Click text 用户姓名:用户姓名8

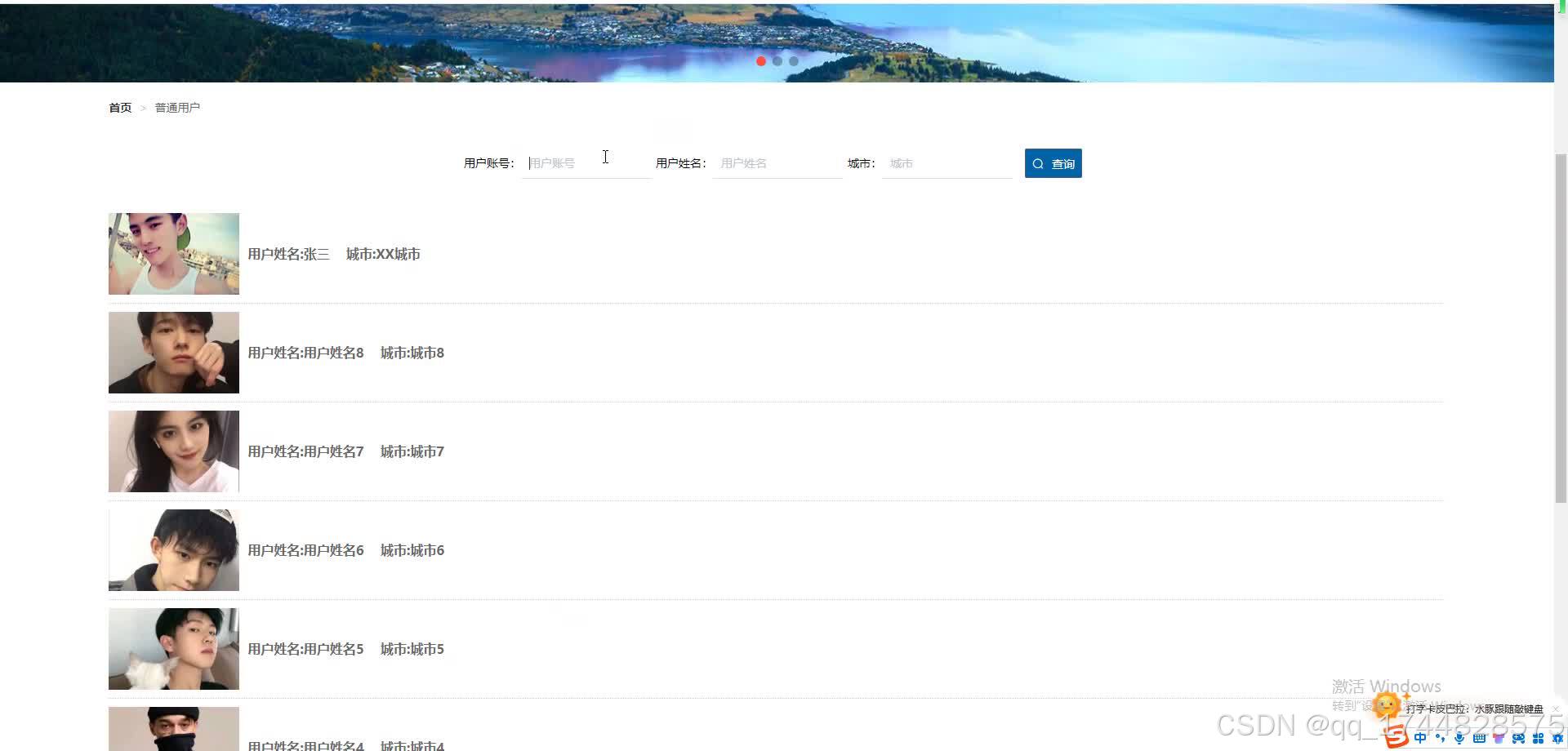pos(305,353)
